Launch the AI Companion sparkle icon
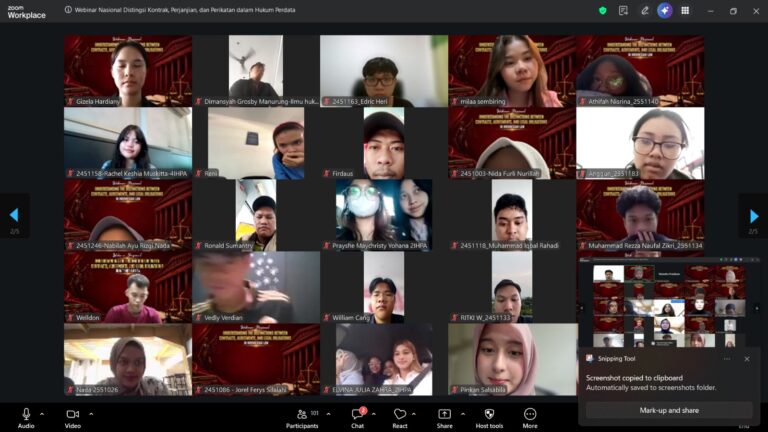 coord(665,10)
